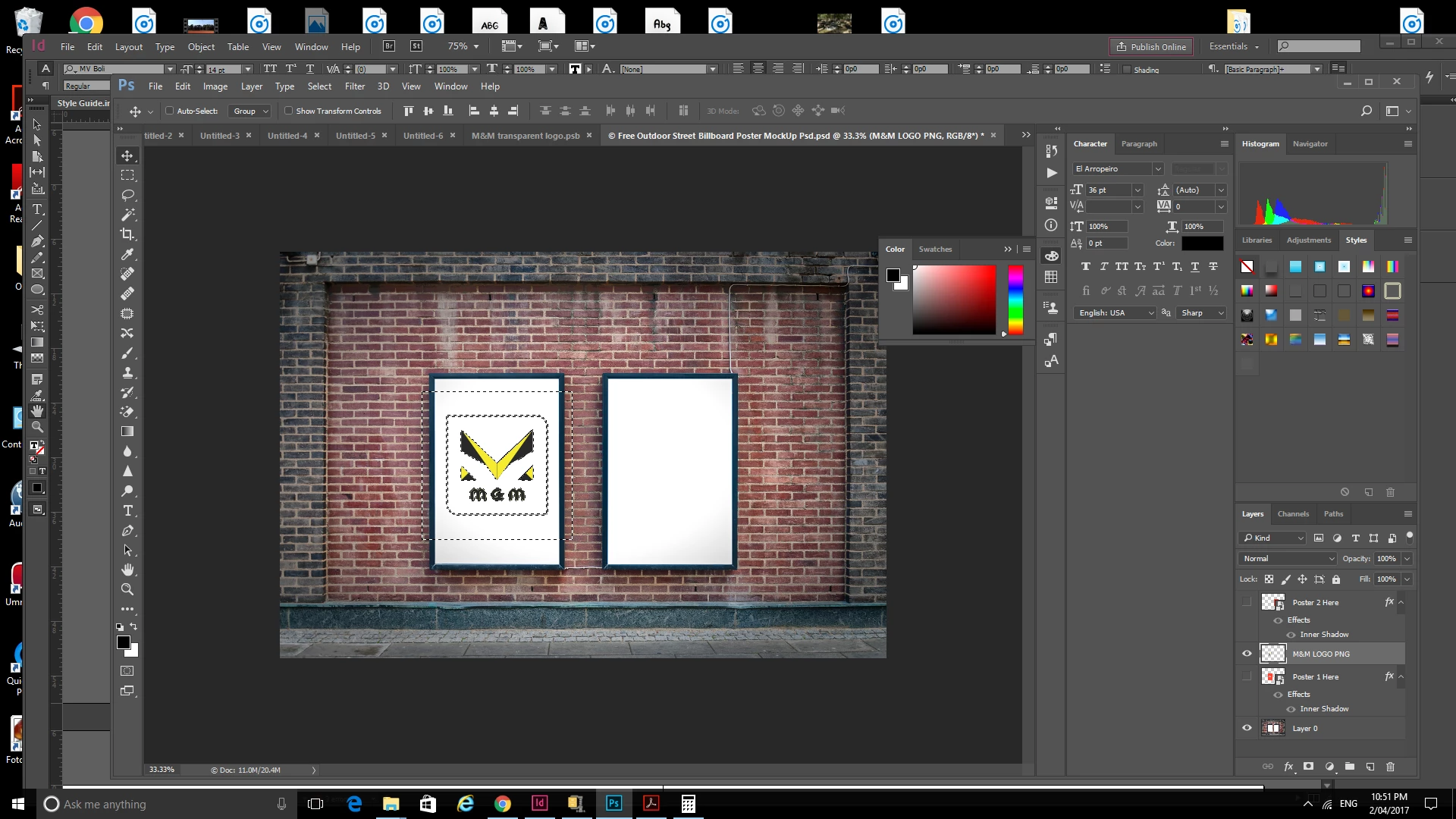The image size is (1456, 819).
Task: Click the Magic Wand tool
Action: 127,215
